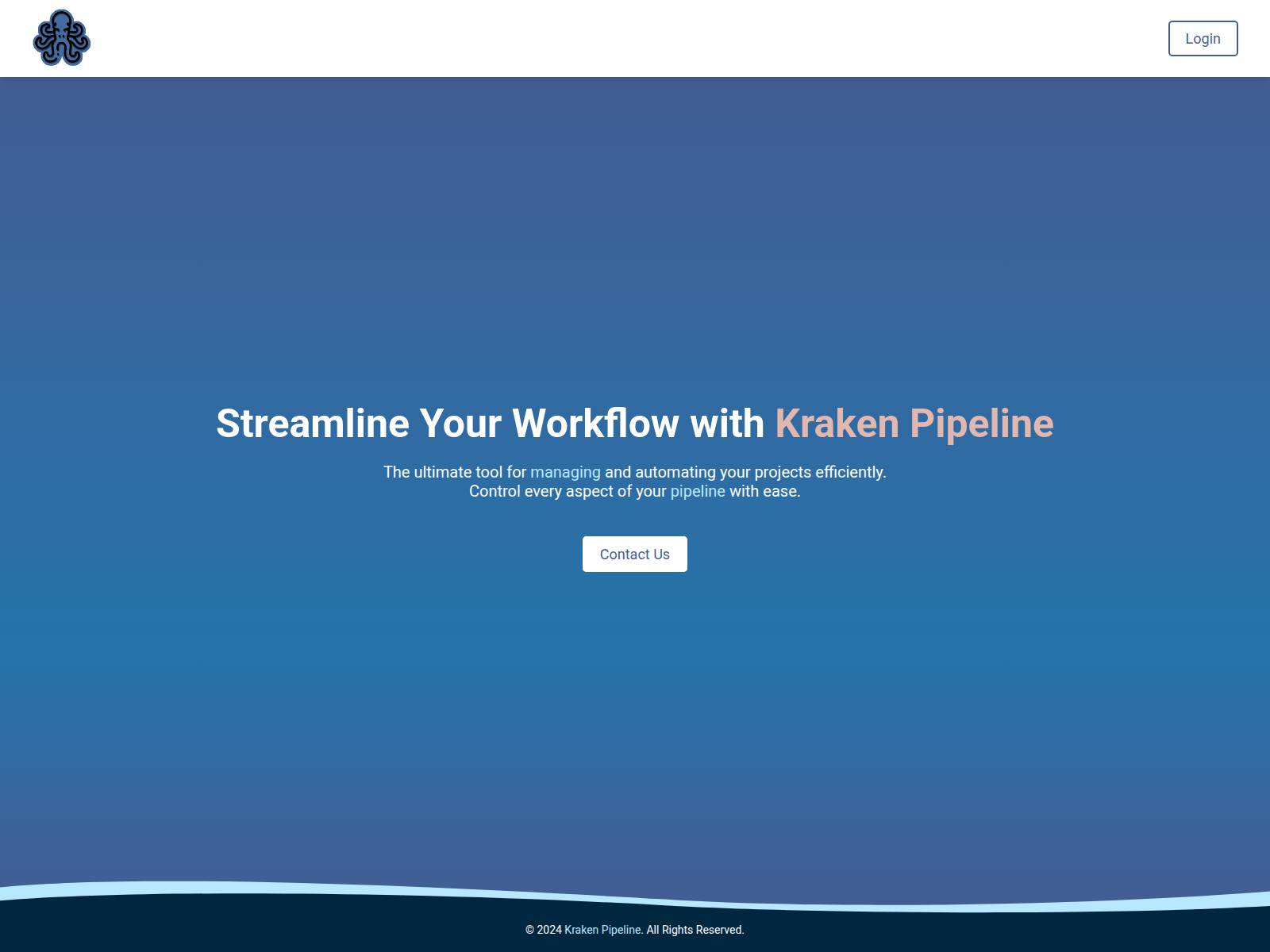Click 'All Rights Reserved.' footer text
The width and height of the screenshot is (1270, 952).
695,930
